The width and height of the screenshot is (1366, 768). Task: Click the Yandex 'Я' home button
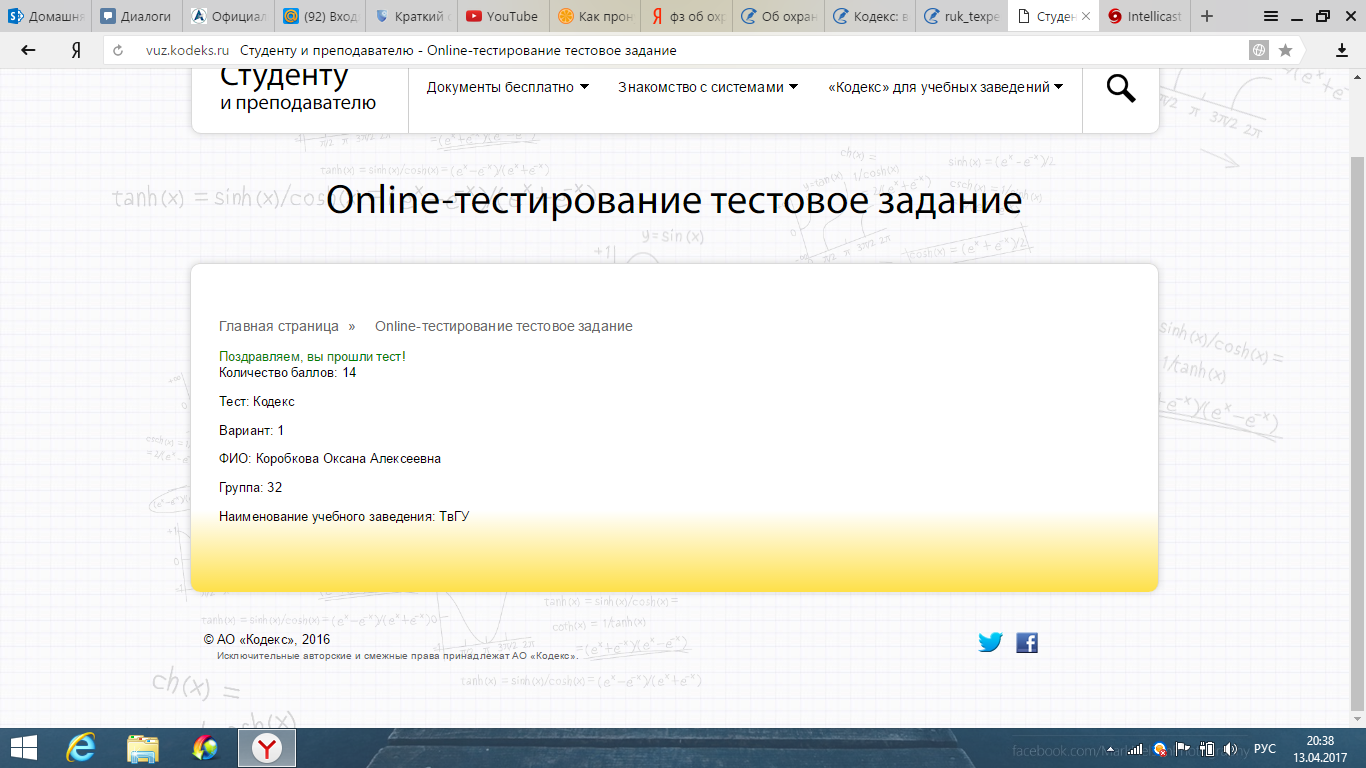click(x=76, y=50)
